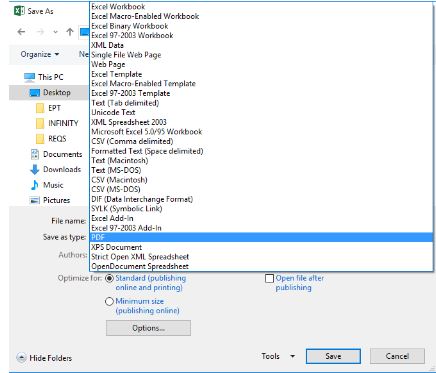Collapse with Hide Folders button
436x373 pixels.
click(x=44, y=358)
